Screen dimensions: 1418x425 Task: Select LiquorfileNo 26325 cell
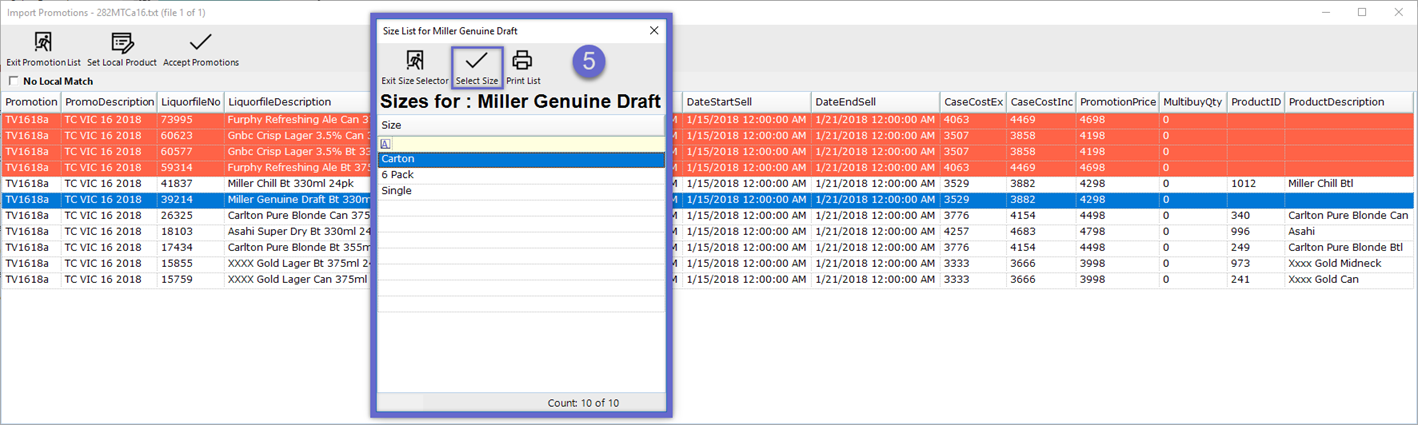[x=191, y=216]
